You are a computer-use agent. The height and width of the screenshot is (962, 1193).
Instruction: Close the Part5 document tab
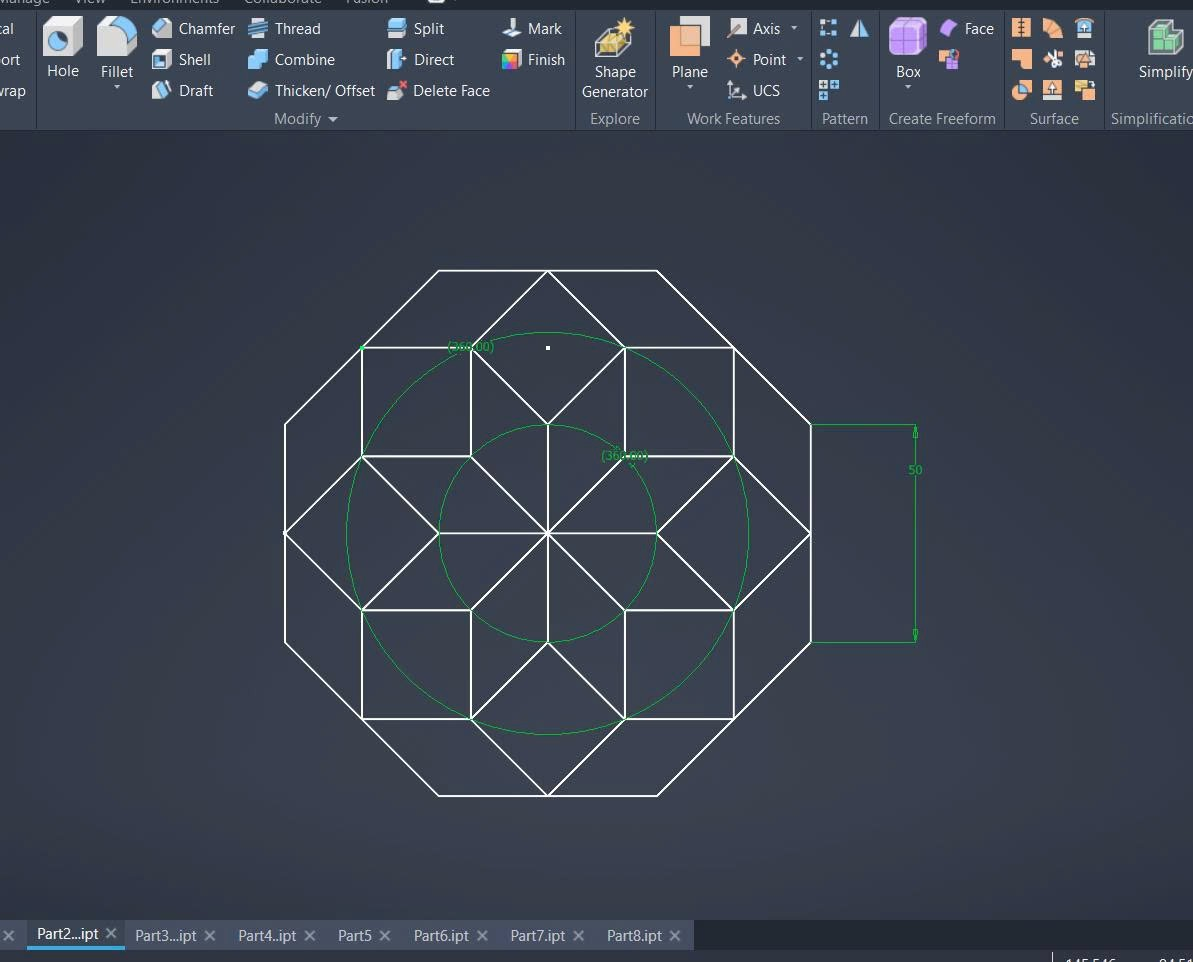point(385,935)
